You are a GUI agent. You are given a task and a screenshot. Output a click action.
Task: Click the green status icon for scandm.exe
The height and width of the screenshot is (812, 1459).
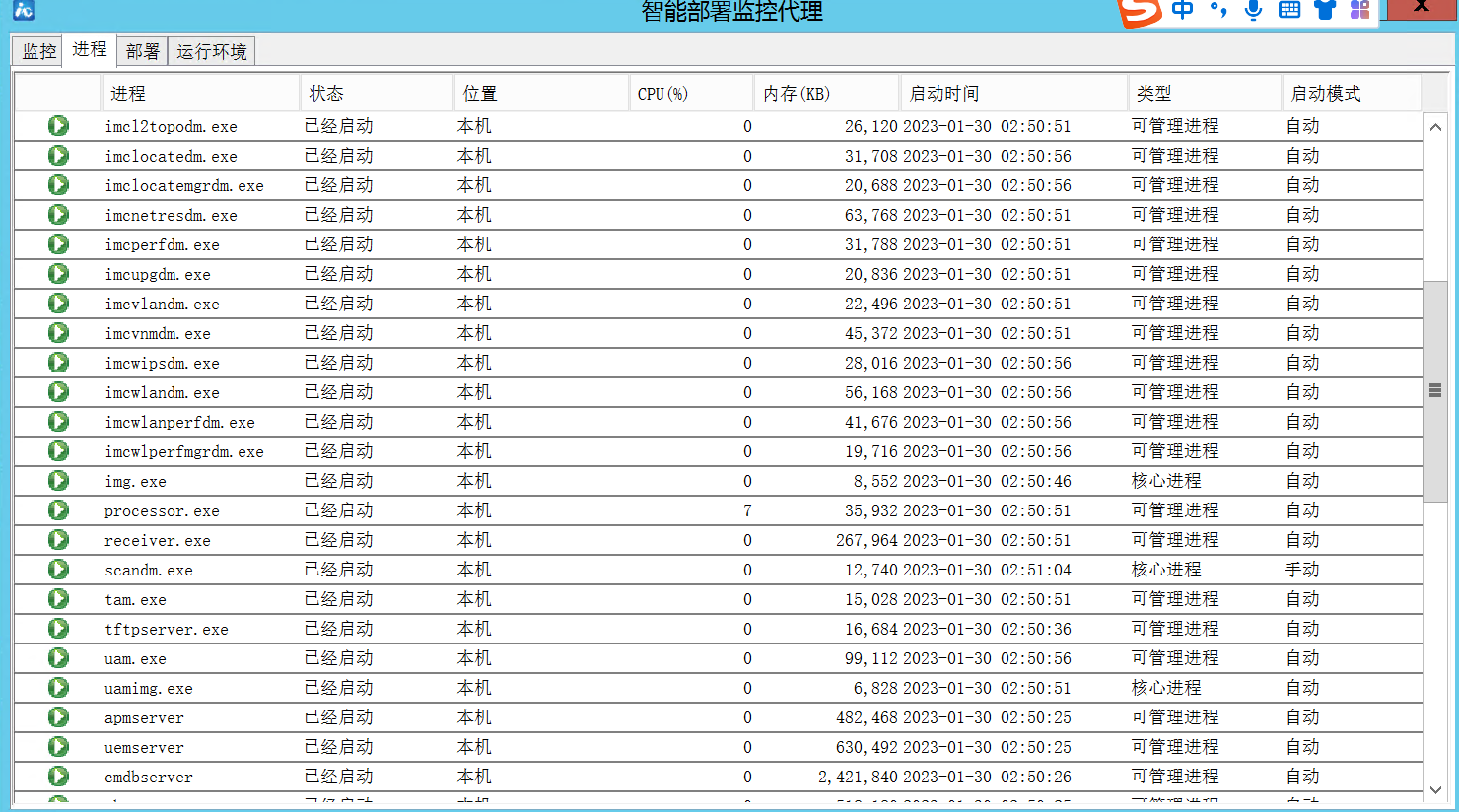tap(58, 569)
